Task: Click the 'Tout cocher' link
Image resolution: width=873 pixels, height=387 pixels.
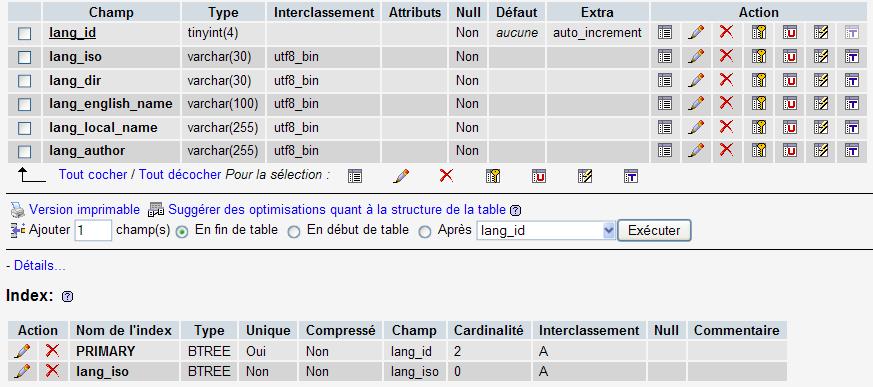Action: tap(93, 174)
